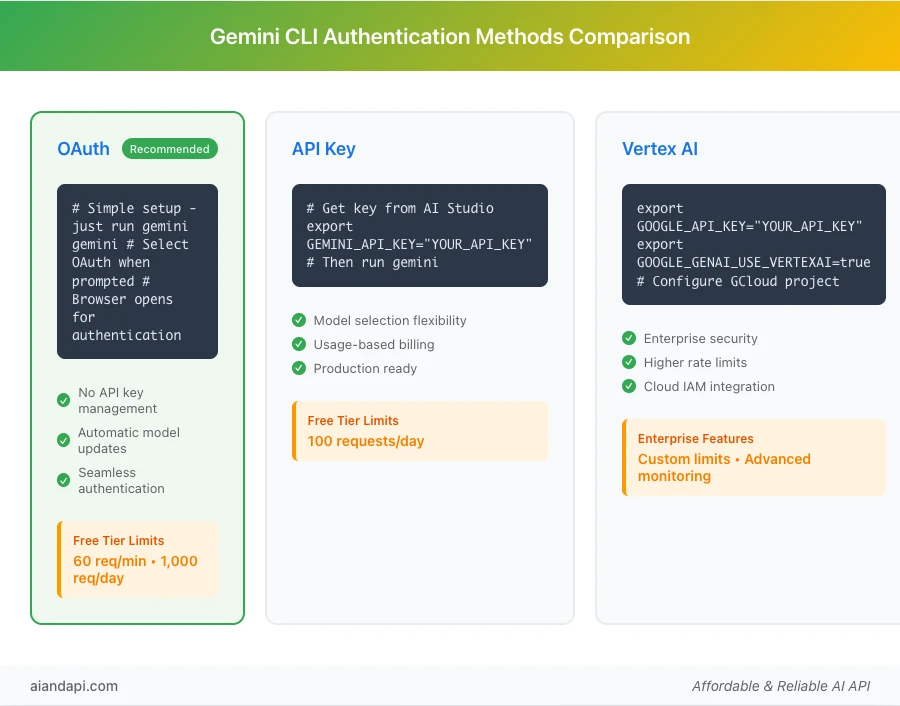Click the check icon next to Usage-based billing
The image size is (900, 706).
click(x=299, y=344)
